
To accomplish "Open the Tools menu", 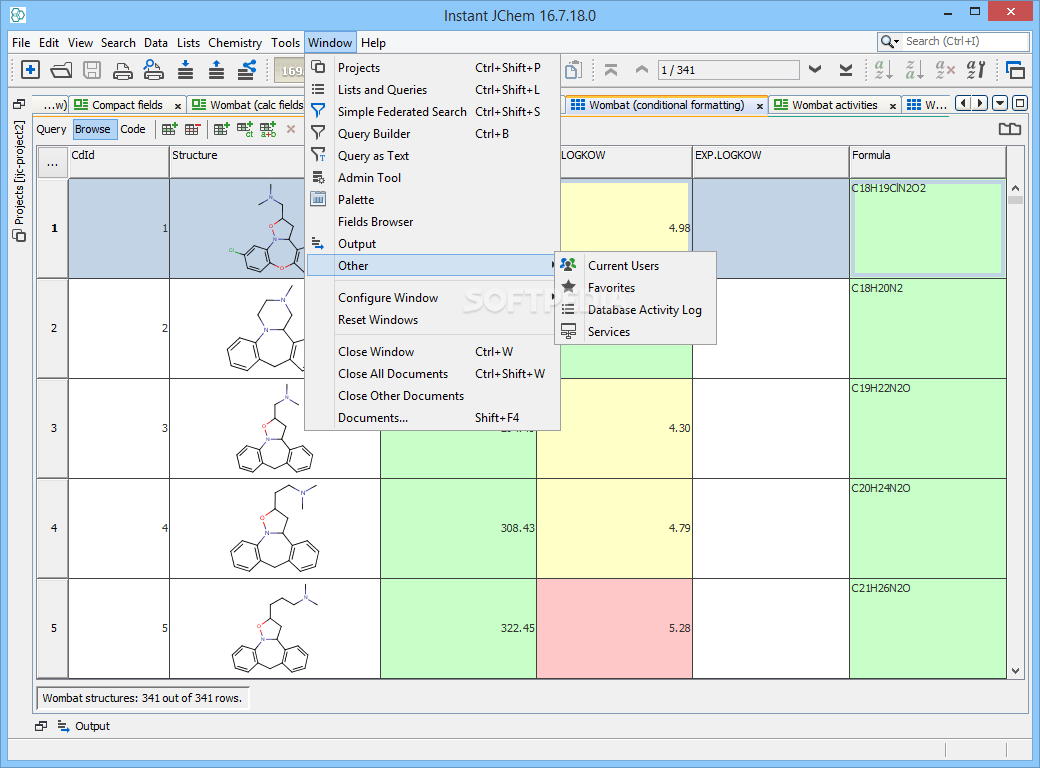I will 285,42.
